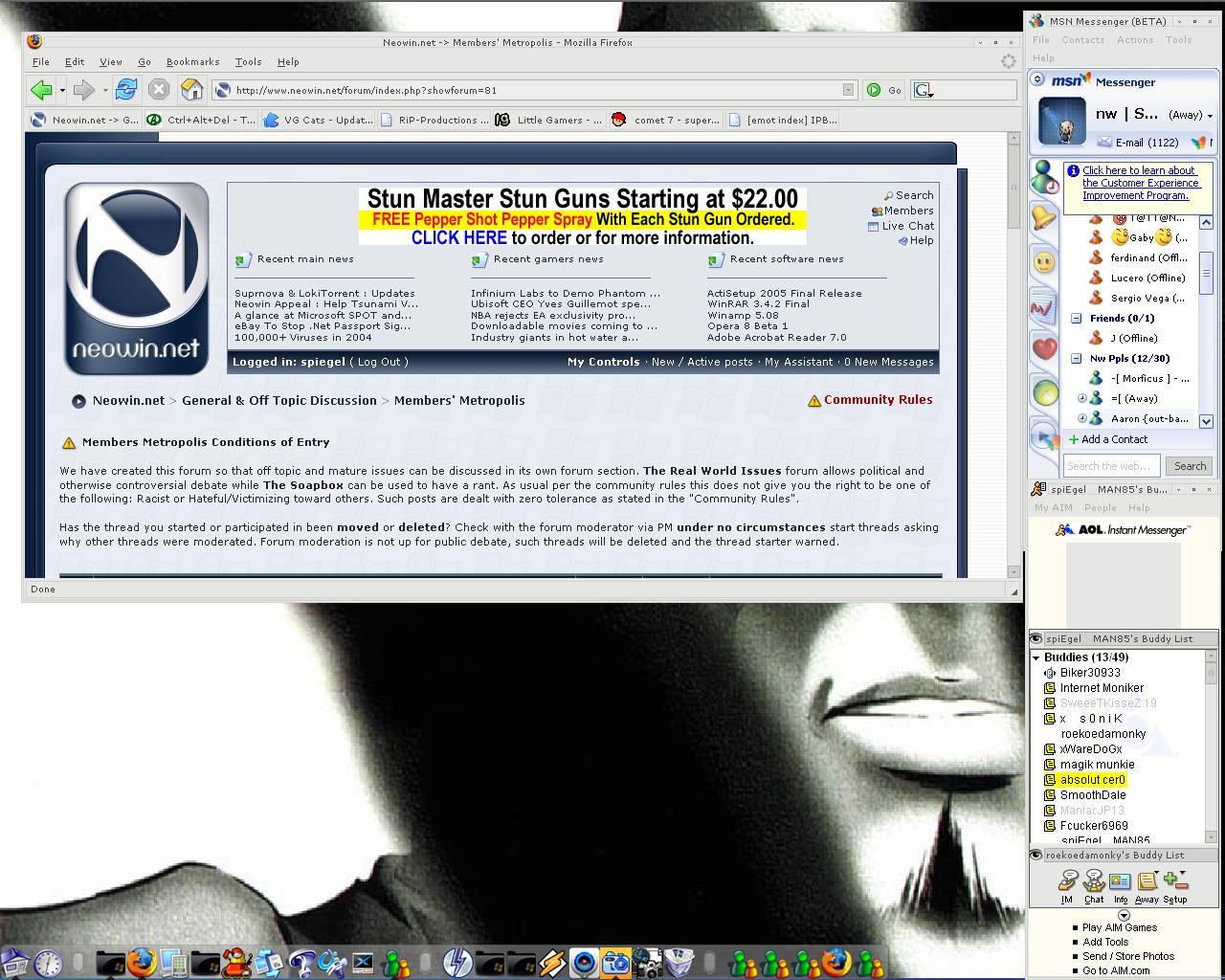Click the Firefox Reload button

point(125,90)
